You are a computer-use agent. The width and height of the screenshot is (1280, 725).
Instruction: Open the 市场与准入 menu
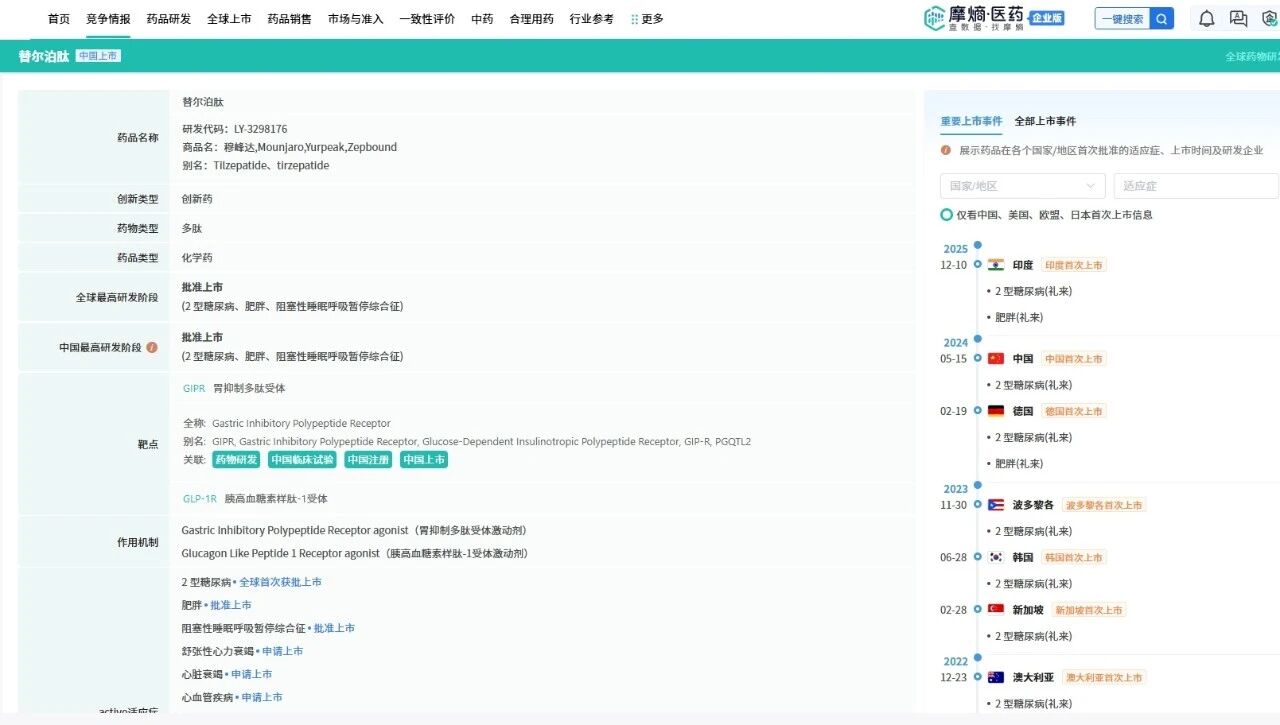(355, 19)
